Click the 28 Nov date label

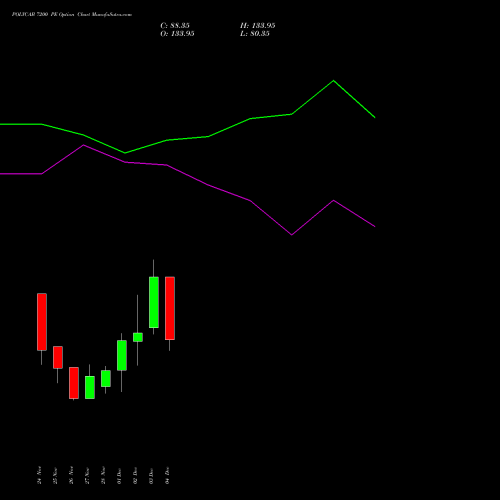point(103,475)
